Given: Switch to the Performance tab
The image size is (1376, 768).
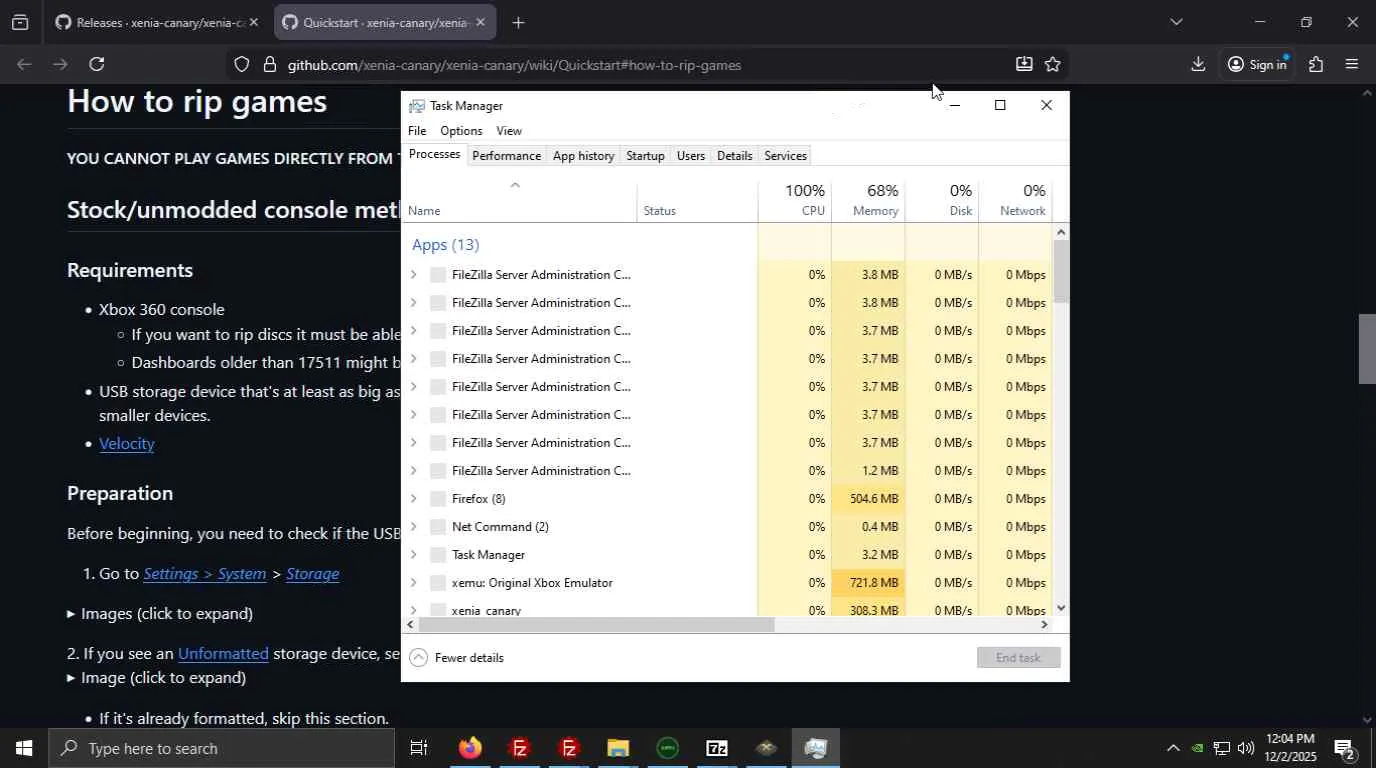Looking at the screenshot, I should pos(506,155).
